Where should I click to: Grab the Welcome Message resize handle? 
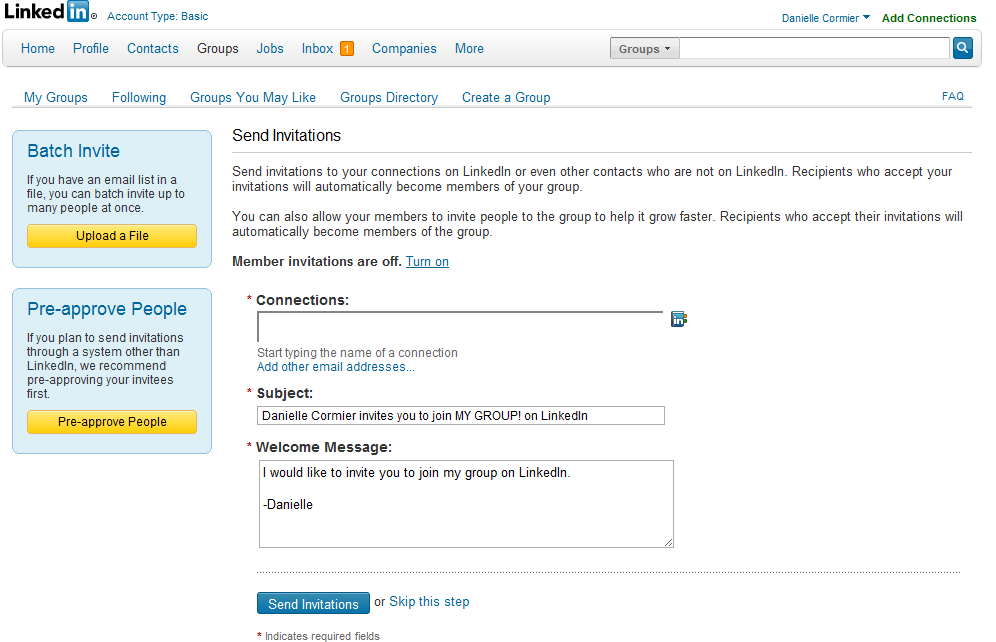669,542
